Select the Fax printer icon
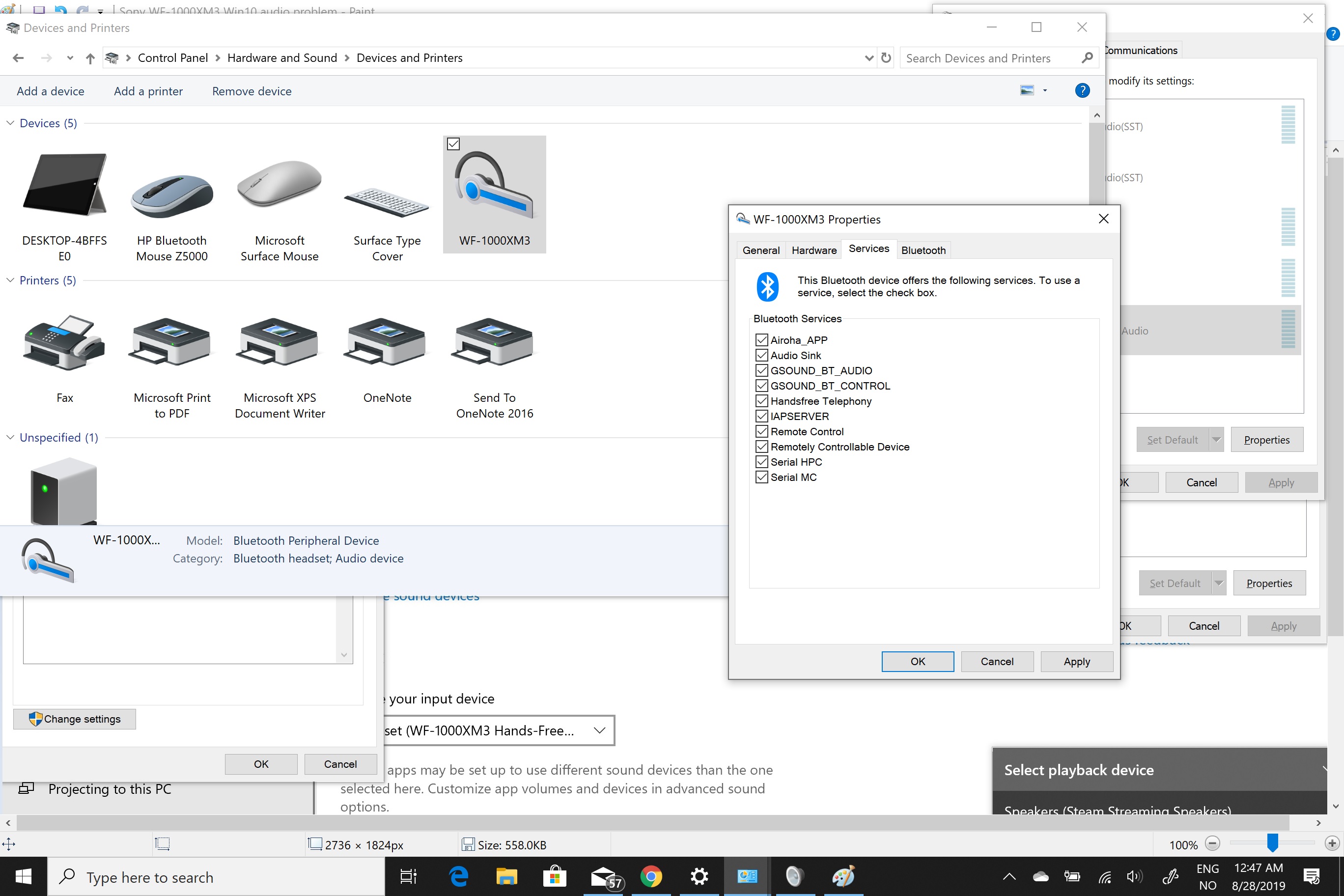 (64, 343)
